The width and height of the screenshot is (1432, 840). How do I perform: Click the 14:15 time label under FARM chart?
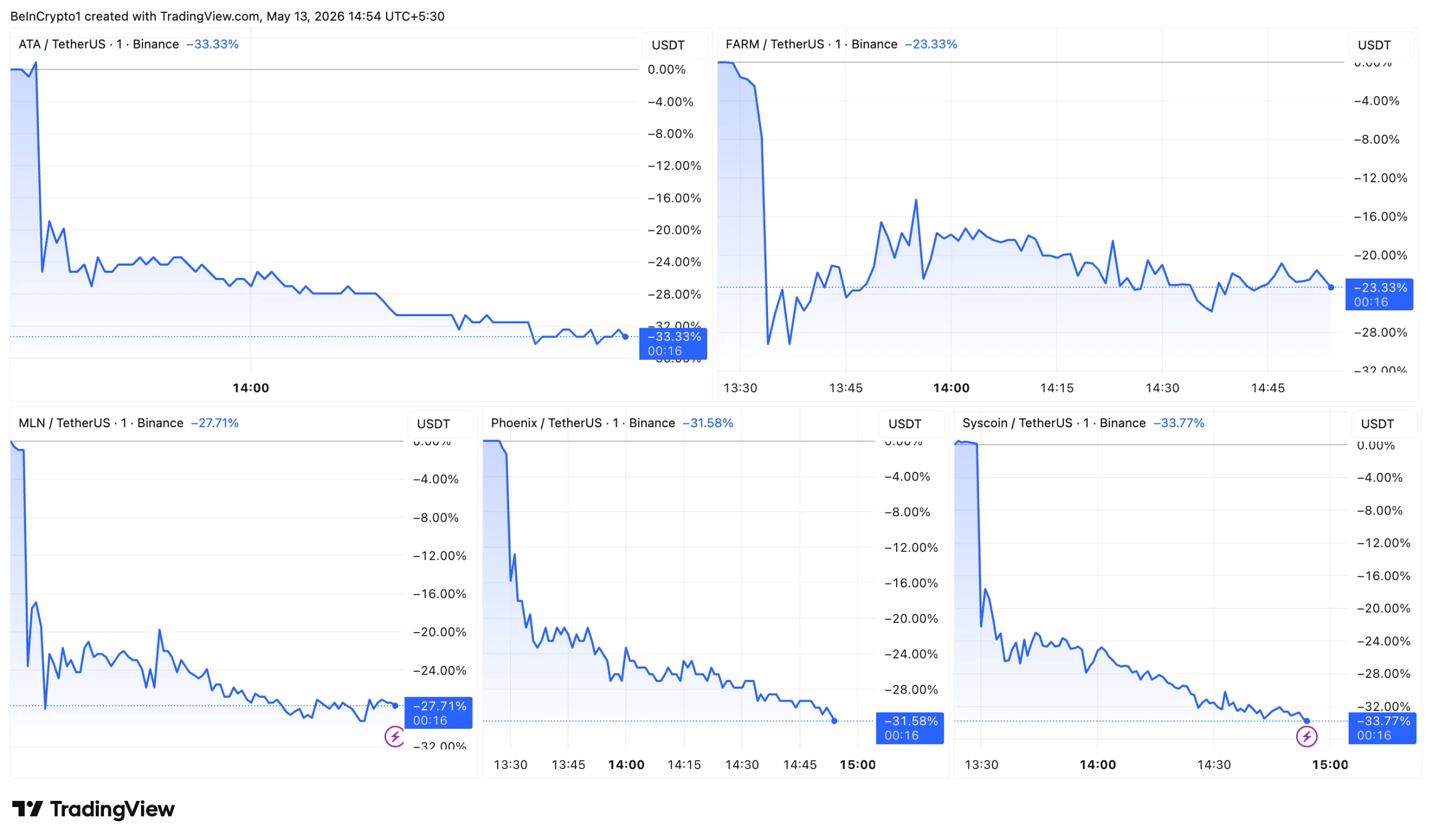pos(1057,388)
